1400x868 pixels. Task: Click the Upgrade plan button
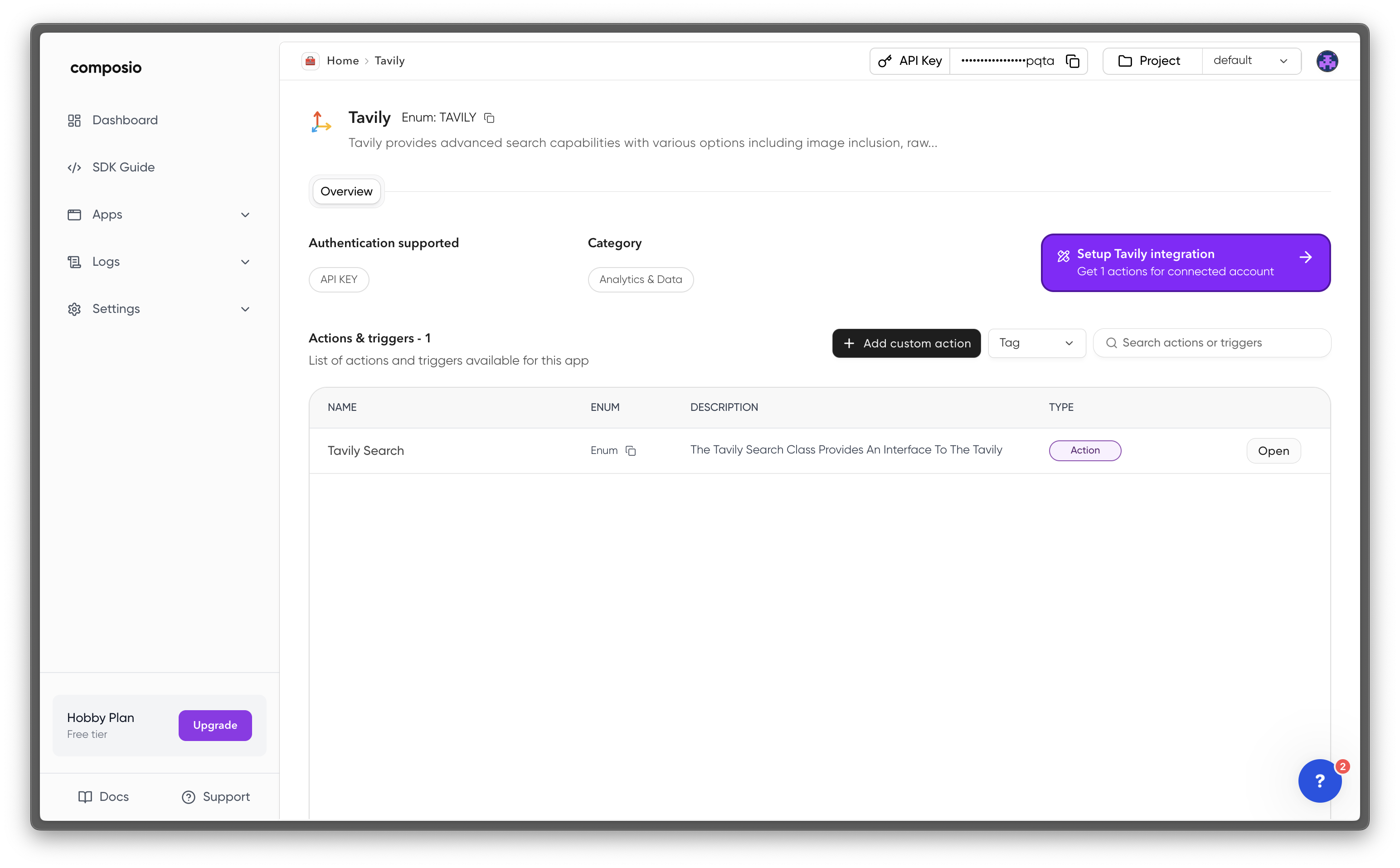pyautogui.click(x=214, y=725)
